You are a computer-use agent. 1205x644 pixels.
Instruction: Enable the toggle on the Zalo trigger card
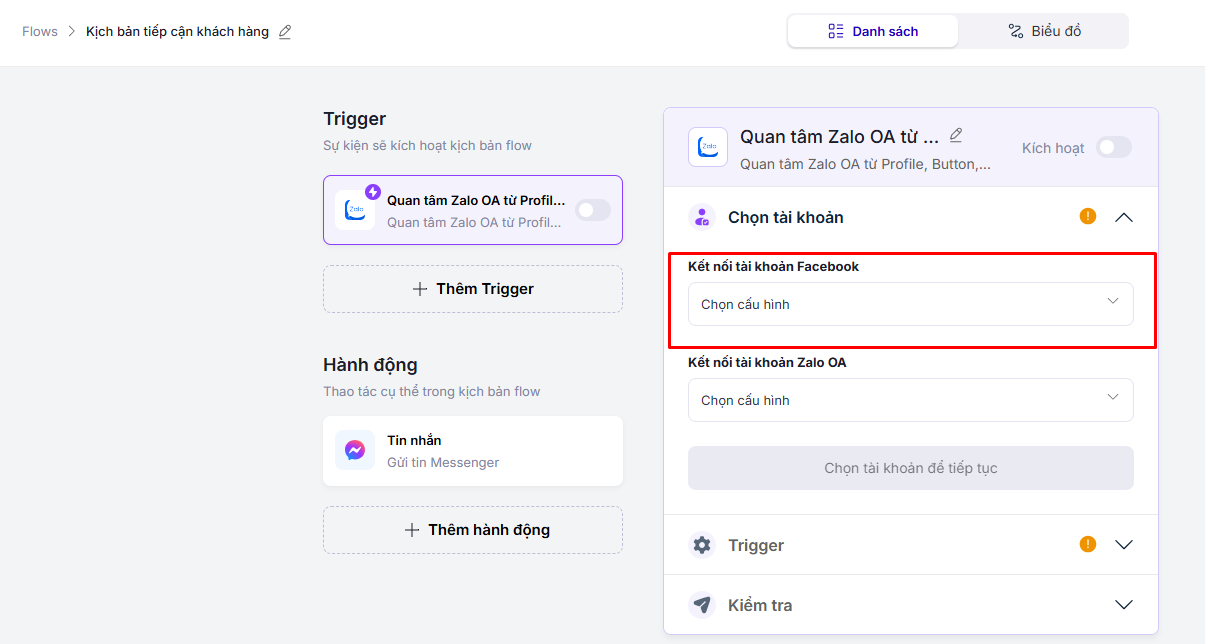(593, 210)
